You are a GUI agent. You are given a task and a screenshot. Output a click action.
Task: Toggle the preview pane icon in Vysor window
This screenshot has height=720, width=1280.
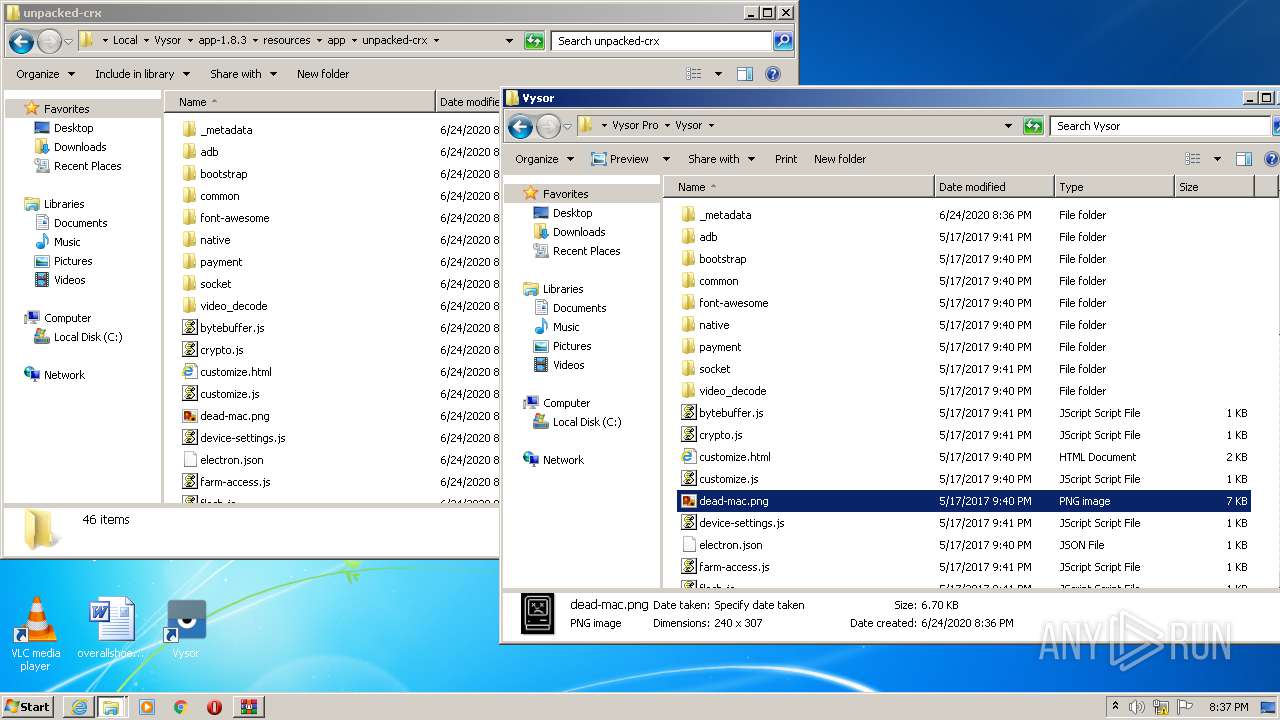tap(1244, 159)
